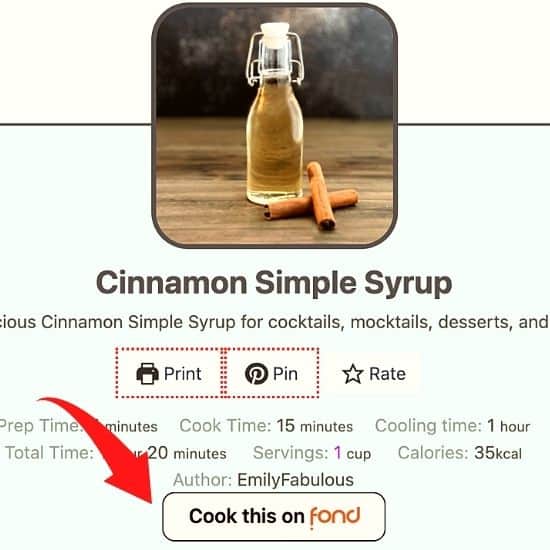Open the Print recipe button
This screenshot has width=550, height=550.
click(169, 373)
